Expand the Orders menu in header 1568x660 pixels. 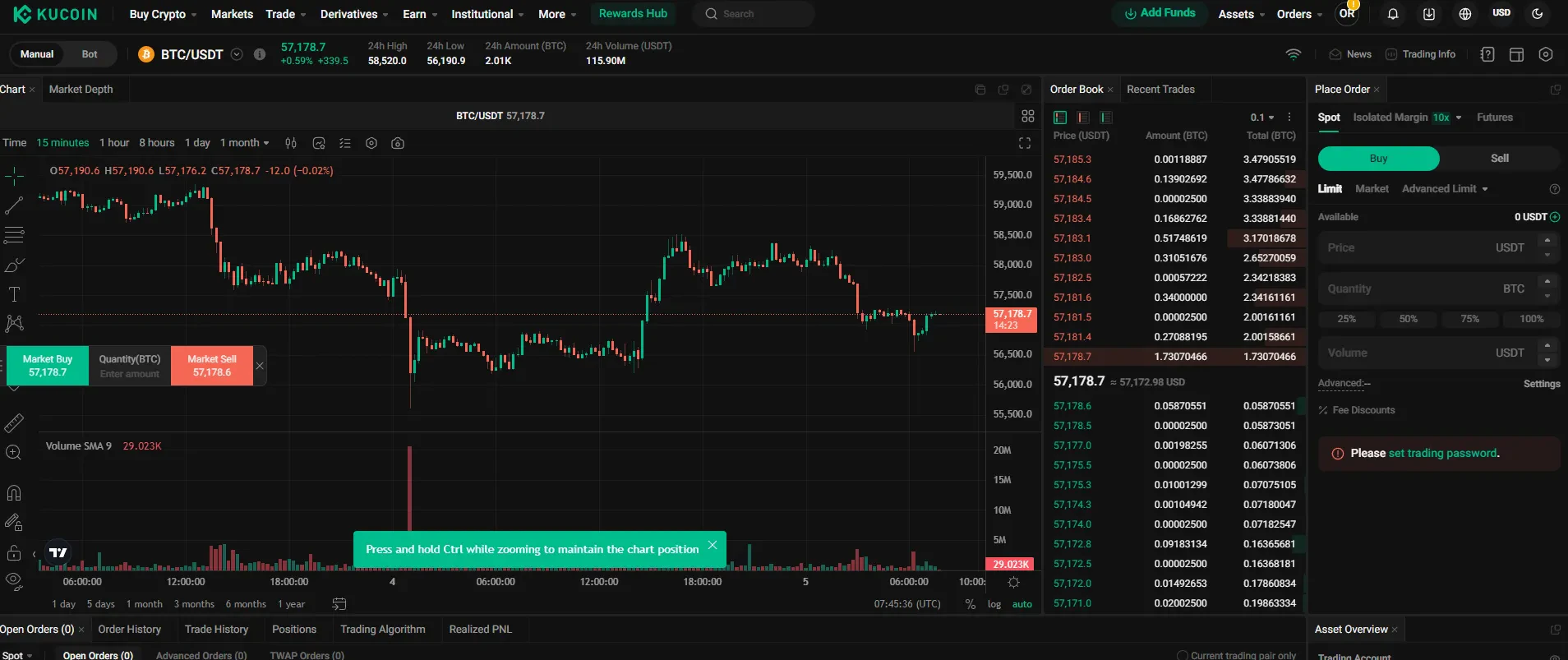pyautogui.click(x=1299, y=14)
